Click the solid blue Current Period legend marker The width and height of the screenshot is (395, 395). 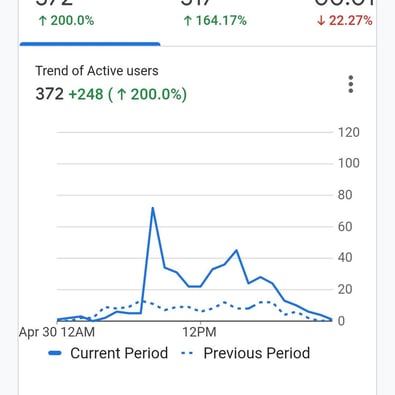(x=55, y=353)
